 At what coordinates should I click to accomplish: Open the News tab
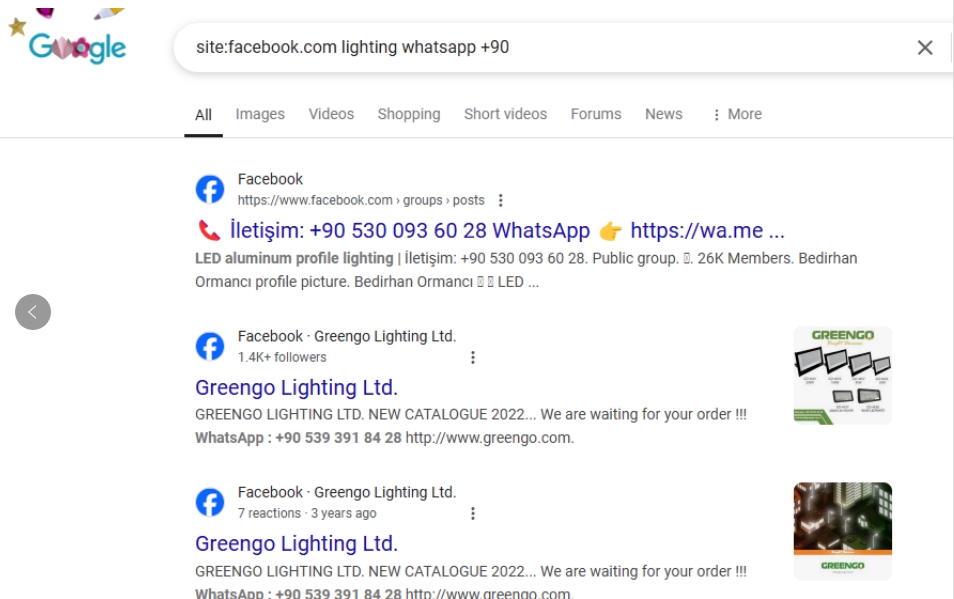[x=664, y=114]
